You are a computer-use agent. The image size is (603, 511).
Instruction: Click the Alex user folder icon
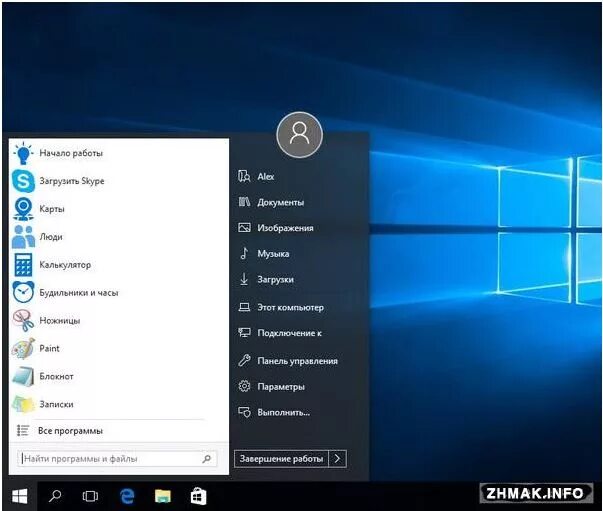click(x=244, y=176)
